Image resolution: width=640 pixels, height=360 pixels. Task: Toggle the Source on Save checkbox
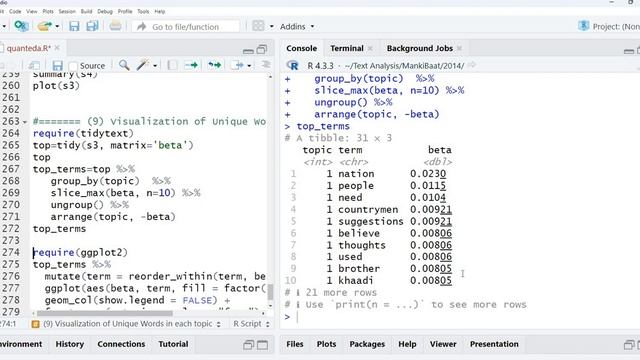coord(73,66)
